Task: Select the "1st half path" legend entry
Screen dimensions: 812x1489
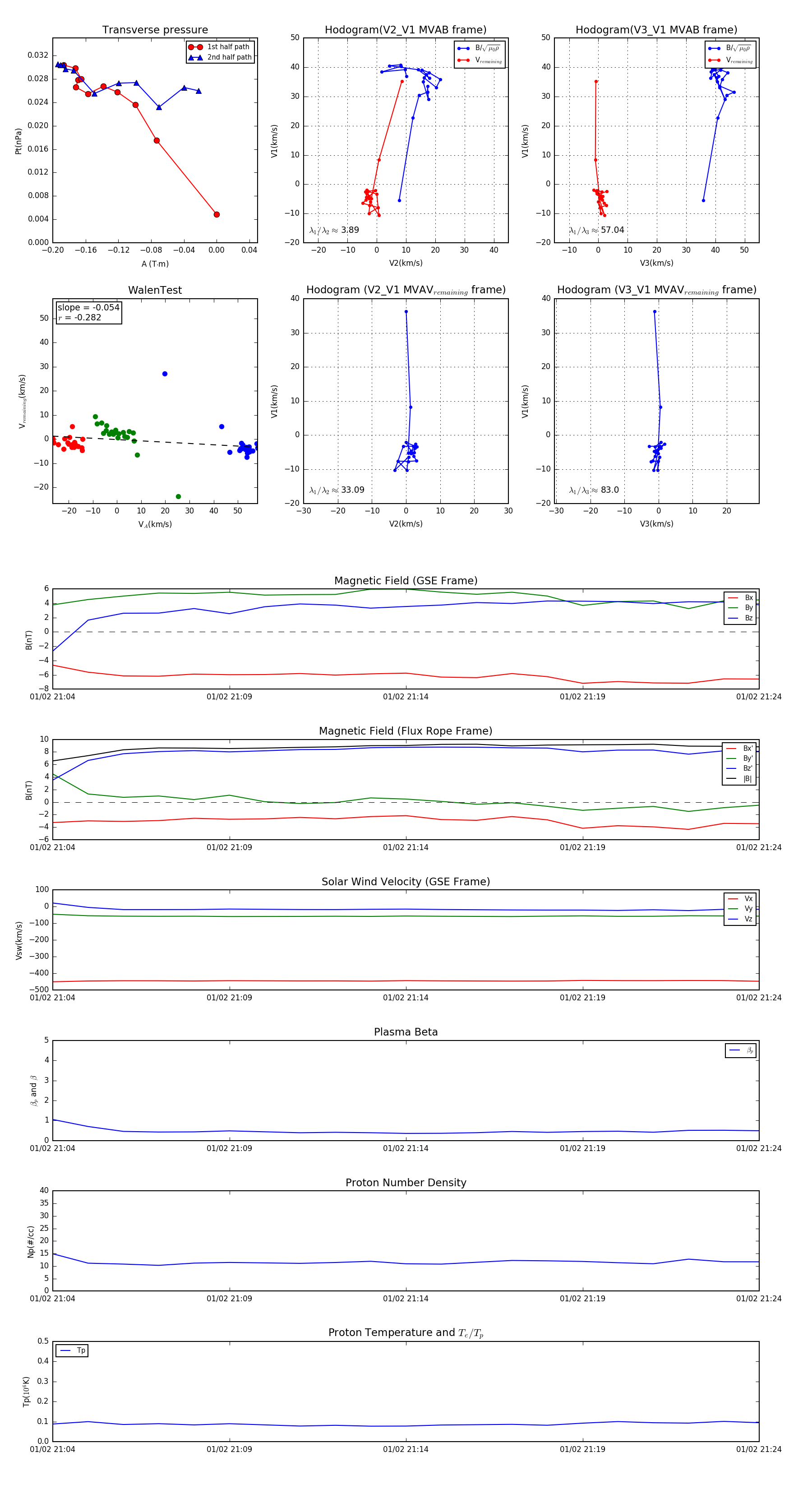Action: coord(219,47)
